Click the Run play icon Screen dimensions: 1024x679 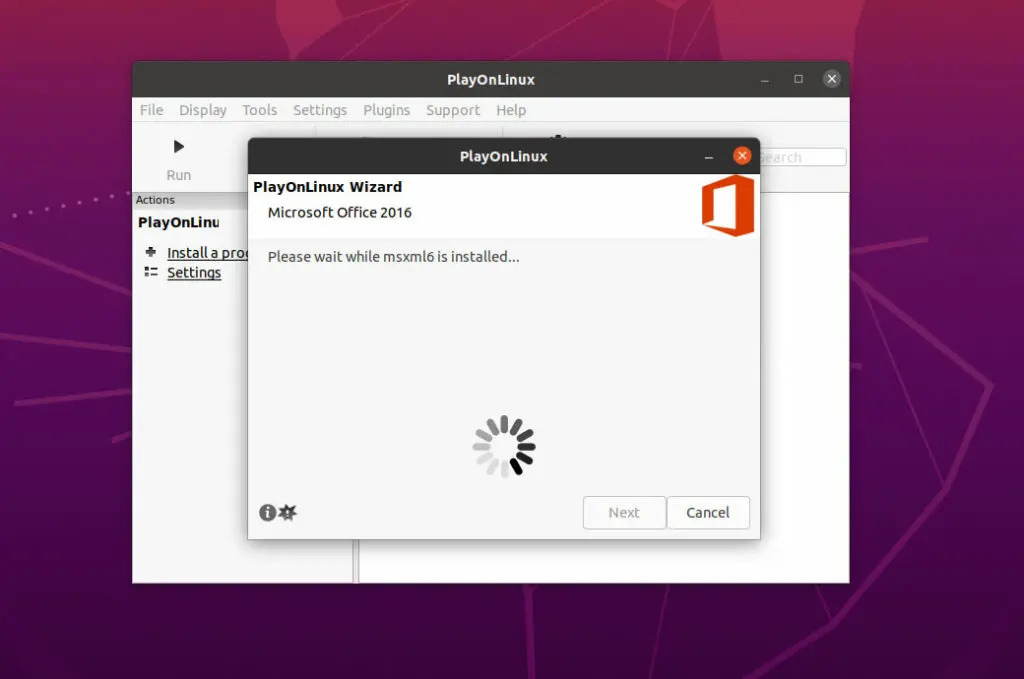pyautogui.click(x=178, y=146)
